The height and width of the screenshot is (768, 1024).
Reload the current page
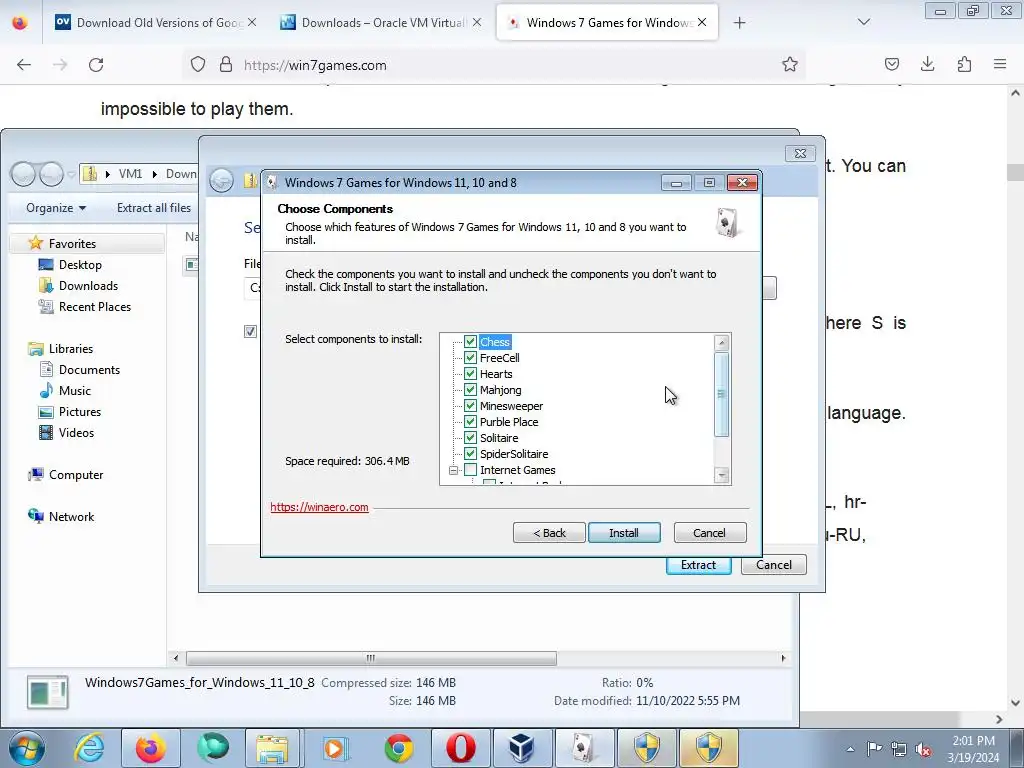(x=96, y=65)
